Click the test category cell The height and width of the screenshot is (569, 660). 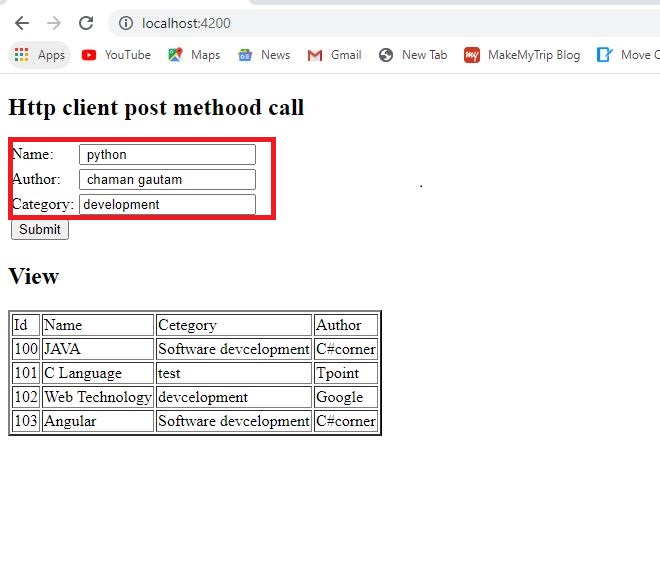coord(234,373)
